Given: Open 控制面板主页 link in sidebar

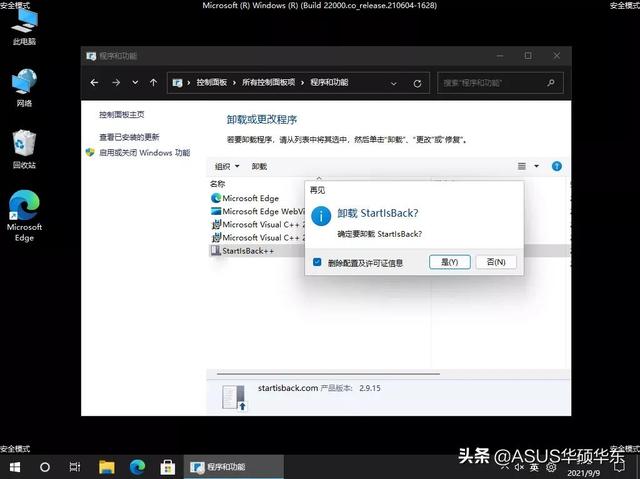Looking at the screenshot, I should tap(121, 116).
